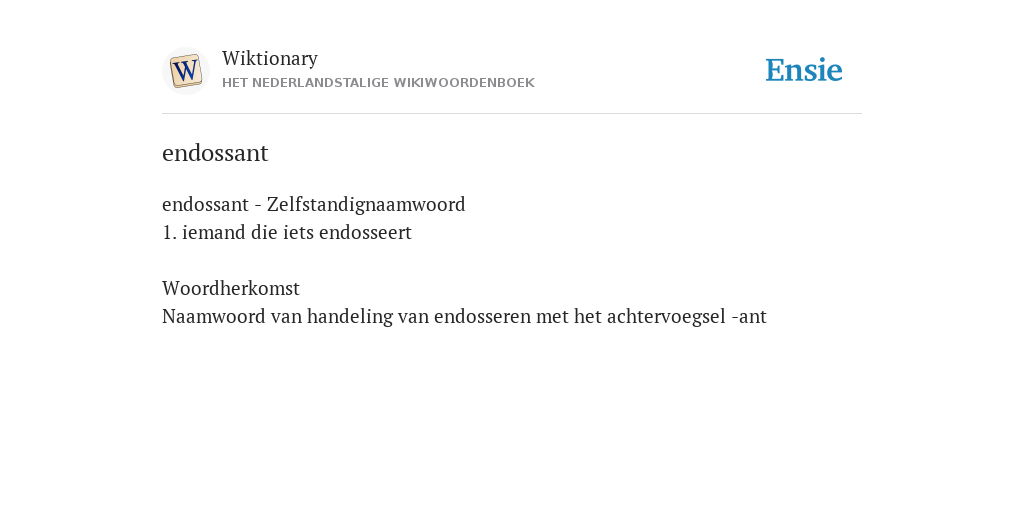Click the horizontal divider under the header
Screen dimensions: 1024x512
(512, 114)
